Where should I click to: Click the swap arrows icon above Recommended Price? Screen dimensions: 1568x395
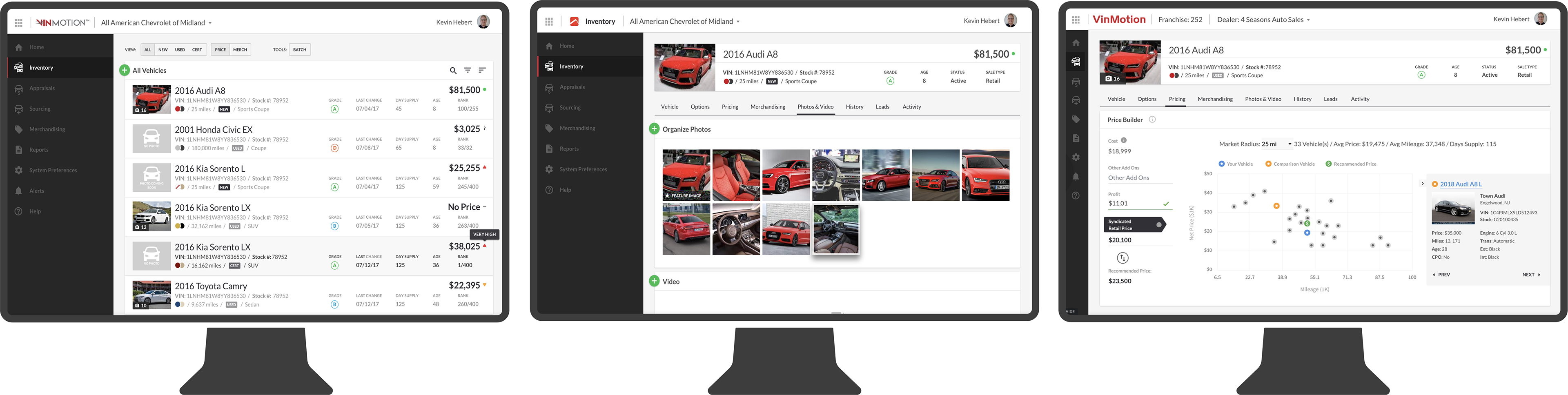point(1123,258)
